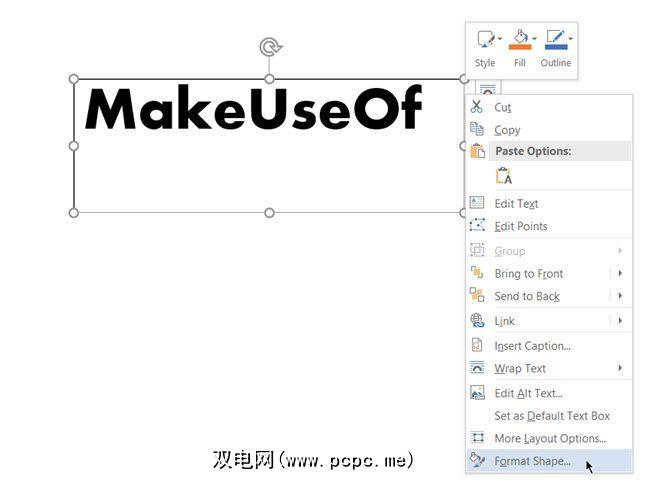Click the Edit Points icon
This screenshot has height=483, width=670.
pos(477,225)
